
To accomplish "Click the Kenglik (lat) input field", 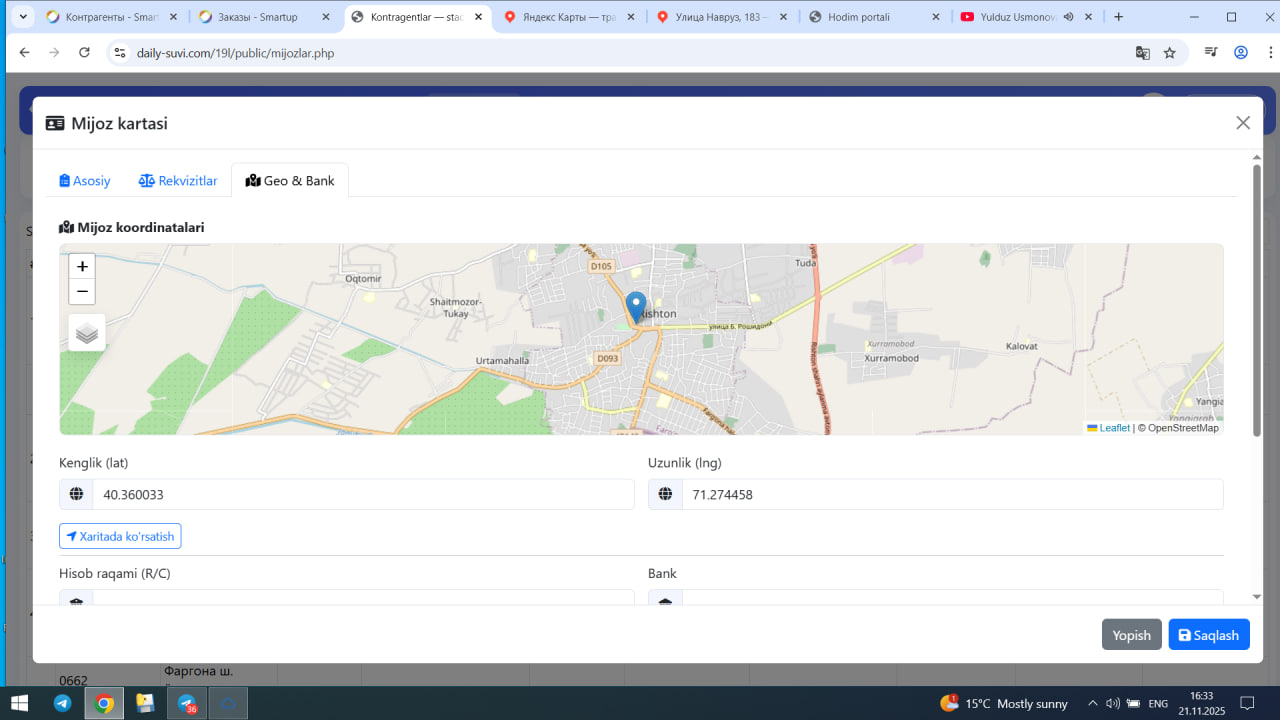I will point(364,494).
